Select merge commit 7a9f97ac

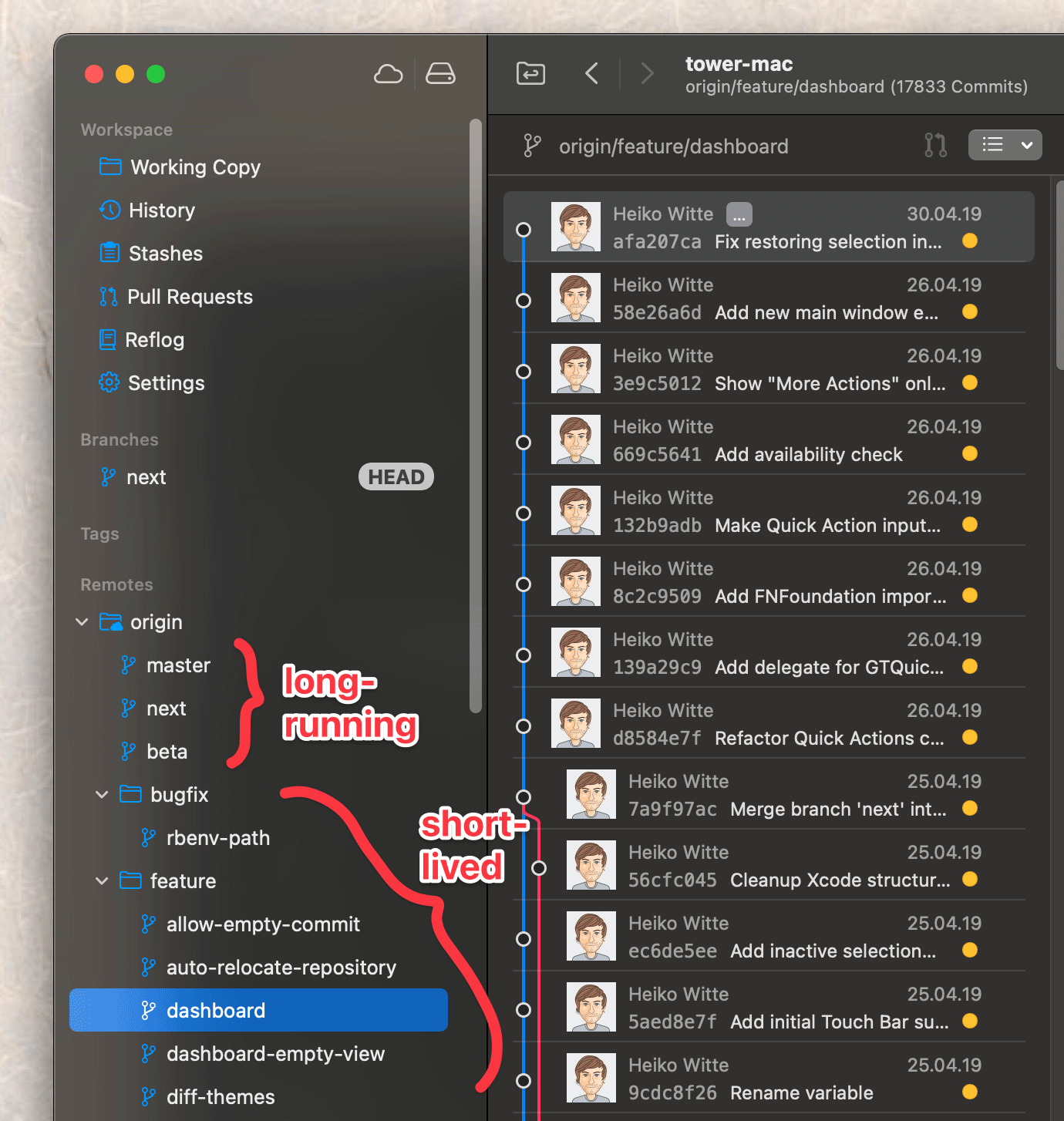(x=769, y=794)
